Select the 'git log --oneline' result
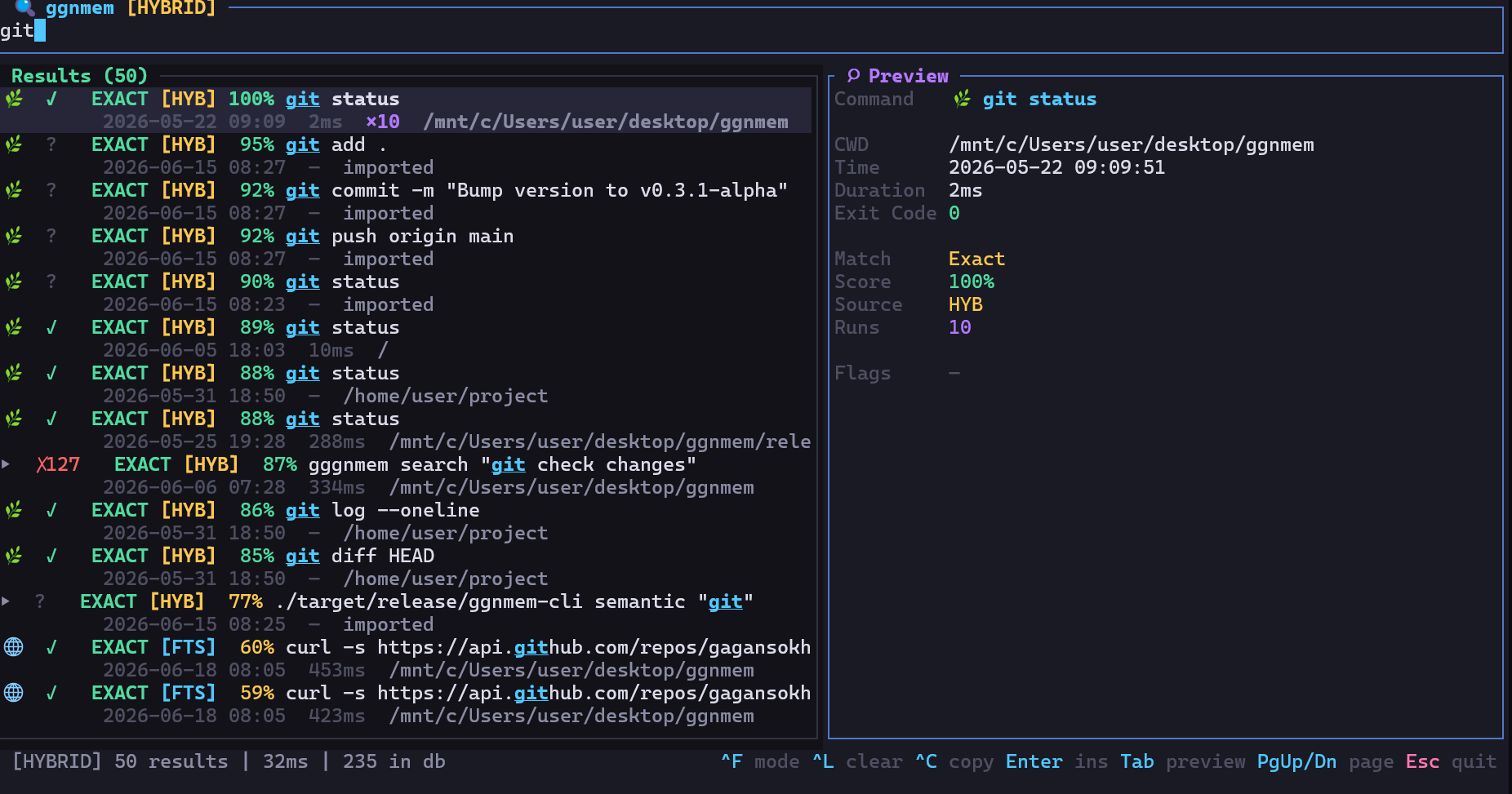This screenshot has width=1512, height=794. [x=406, y=521]
